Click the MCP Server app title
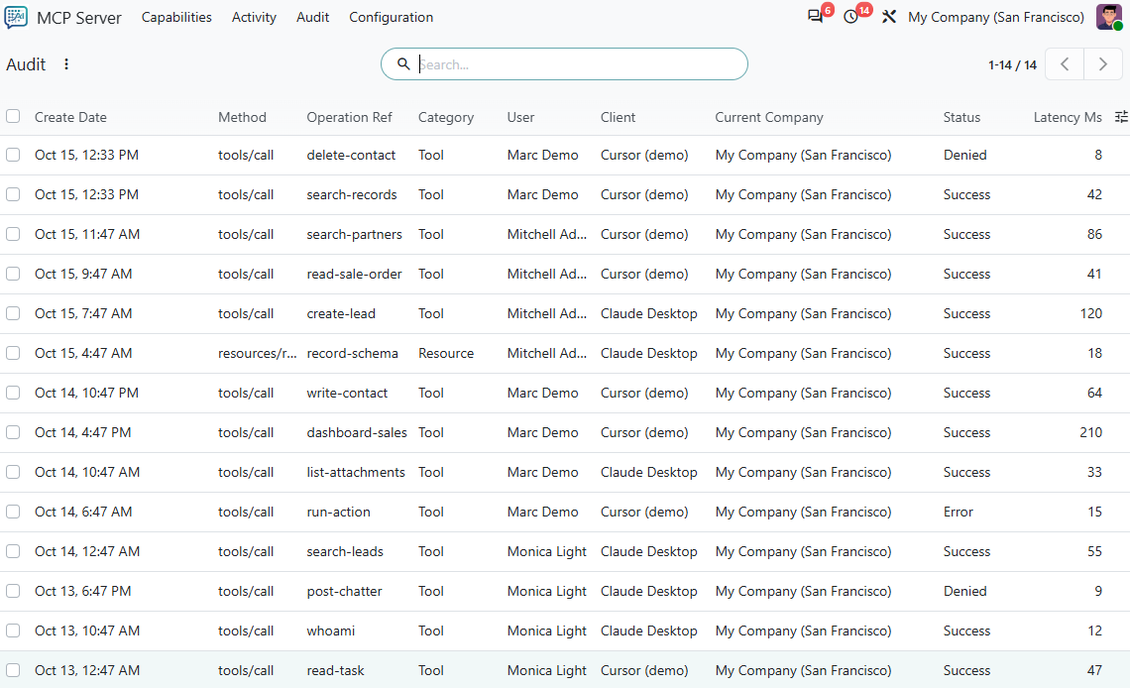The height and width of the screenshot is (688, 1130). (x=79, y=18)
